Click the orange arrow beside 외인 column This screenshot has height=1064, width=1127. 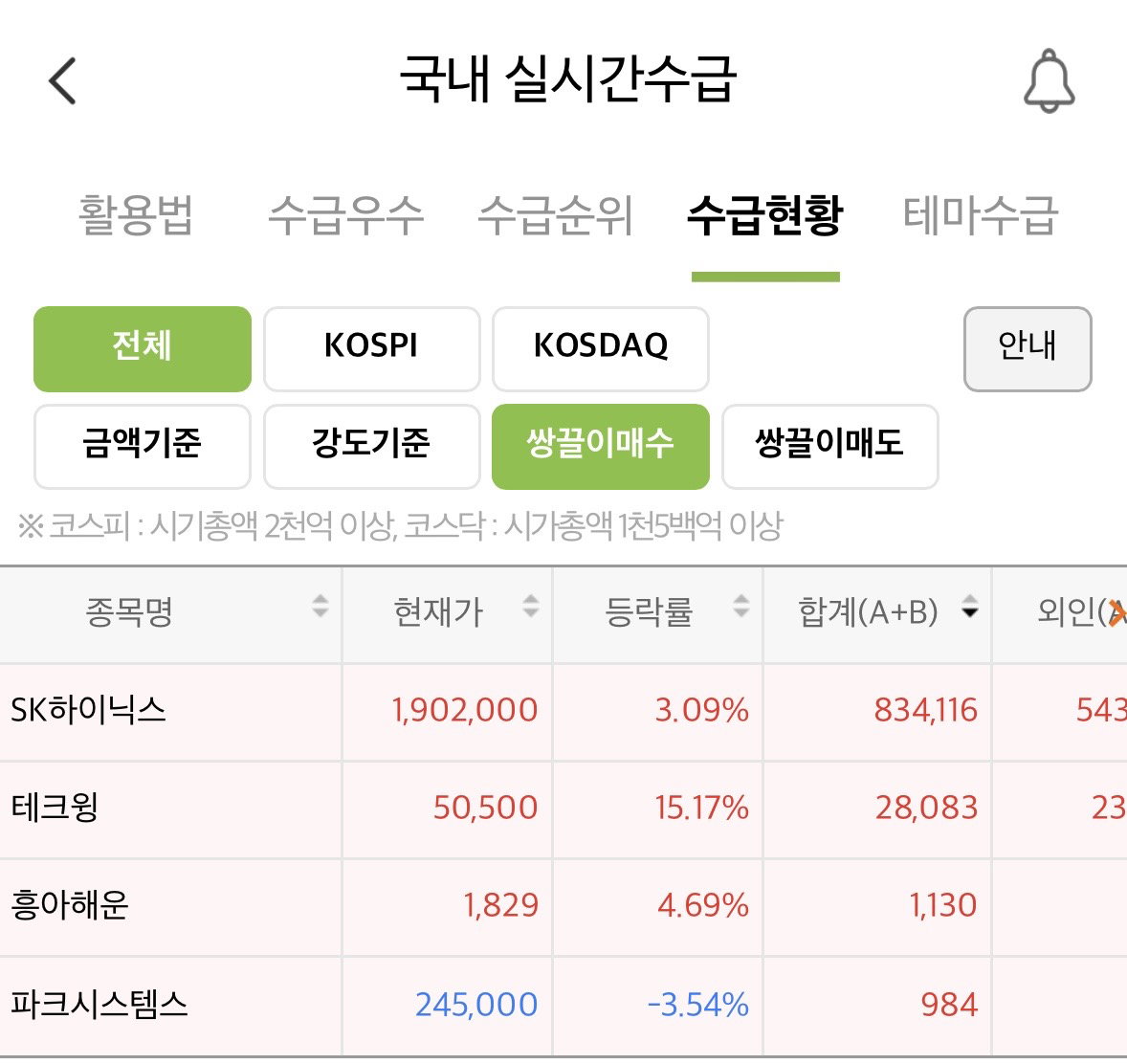tap(1117, 612)
